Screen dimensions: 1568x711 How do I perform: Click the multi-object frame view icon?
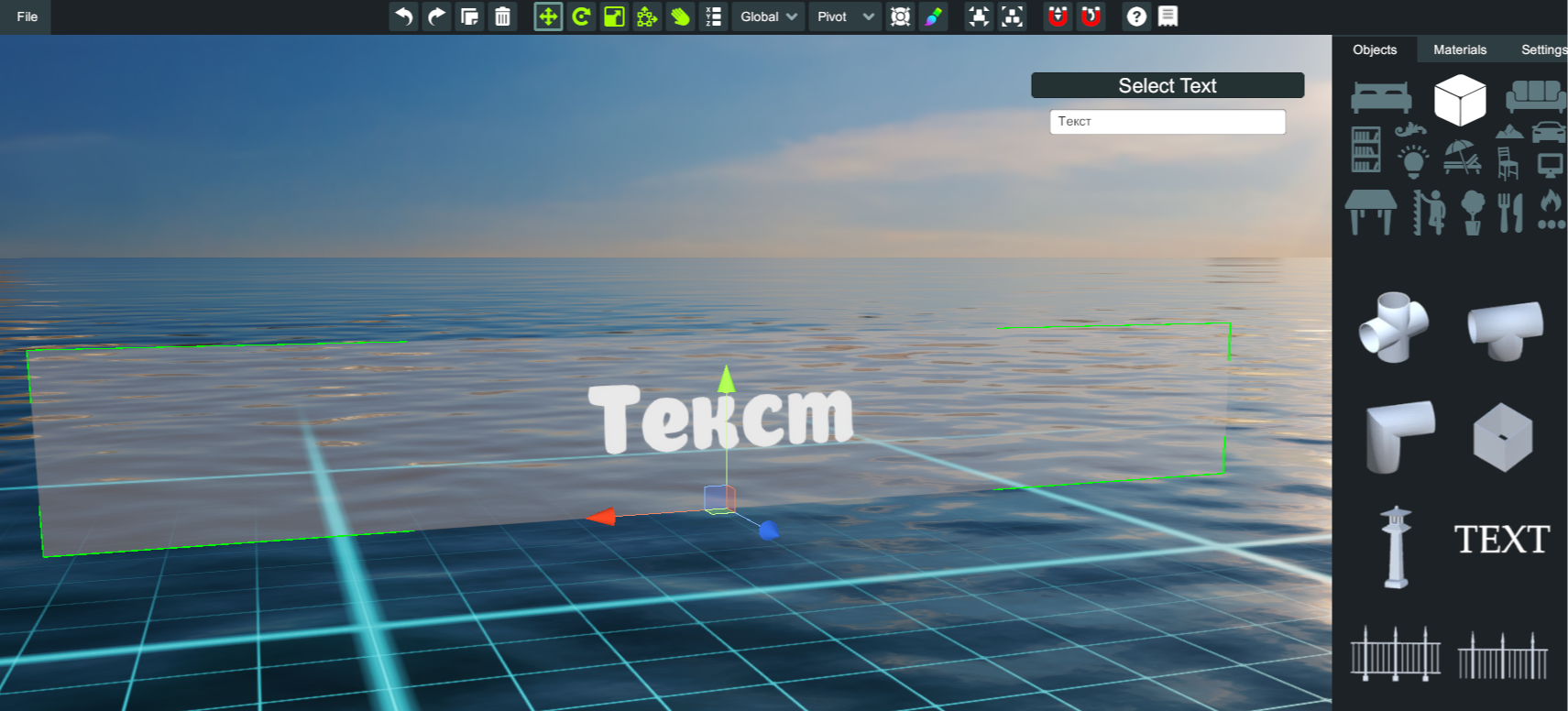point(1012,16)
